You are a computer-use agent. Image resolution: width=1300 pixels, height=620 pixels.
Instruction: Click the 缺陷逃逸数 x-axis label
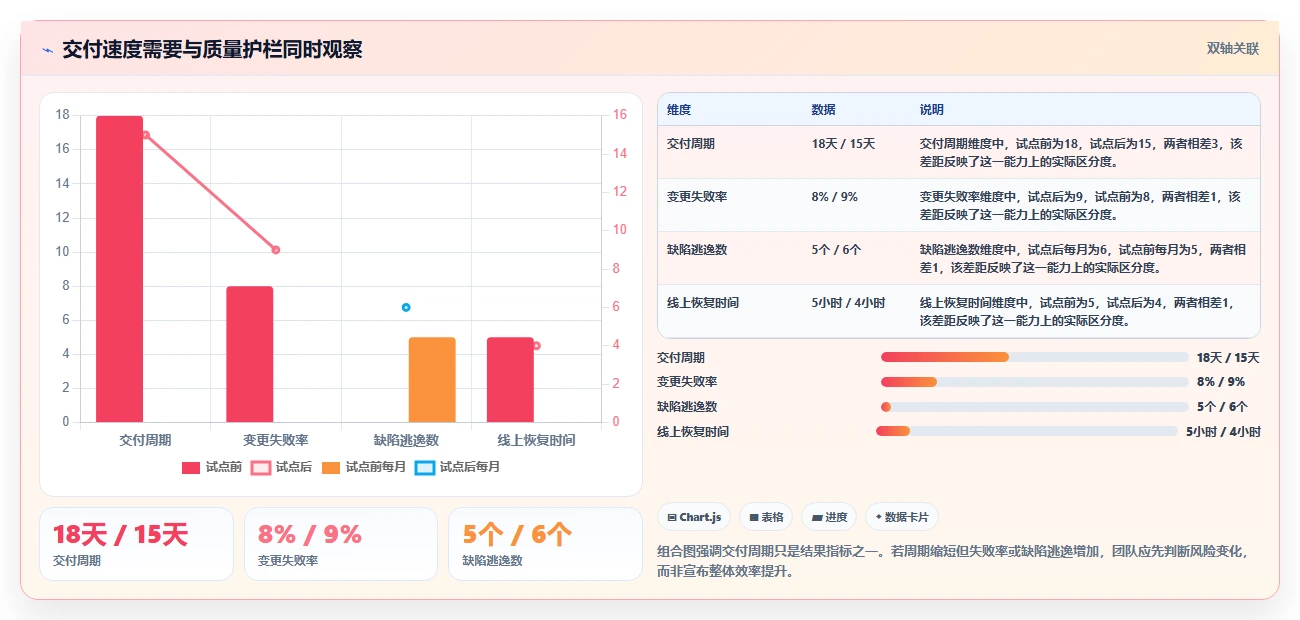click(406, 440)
